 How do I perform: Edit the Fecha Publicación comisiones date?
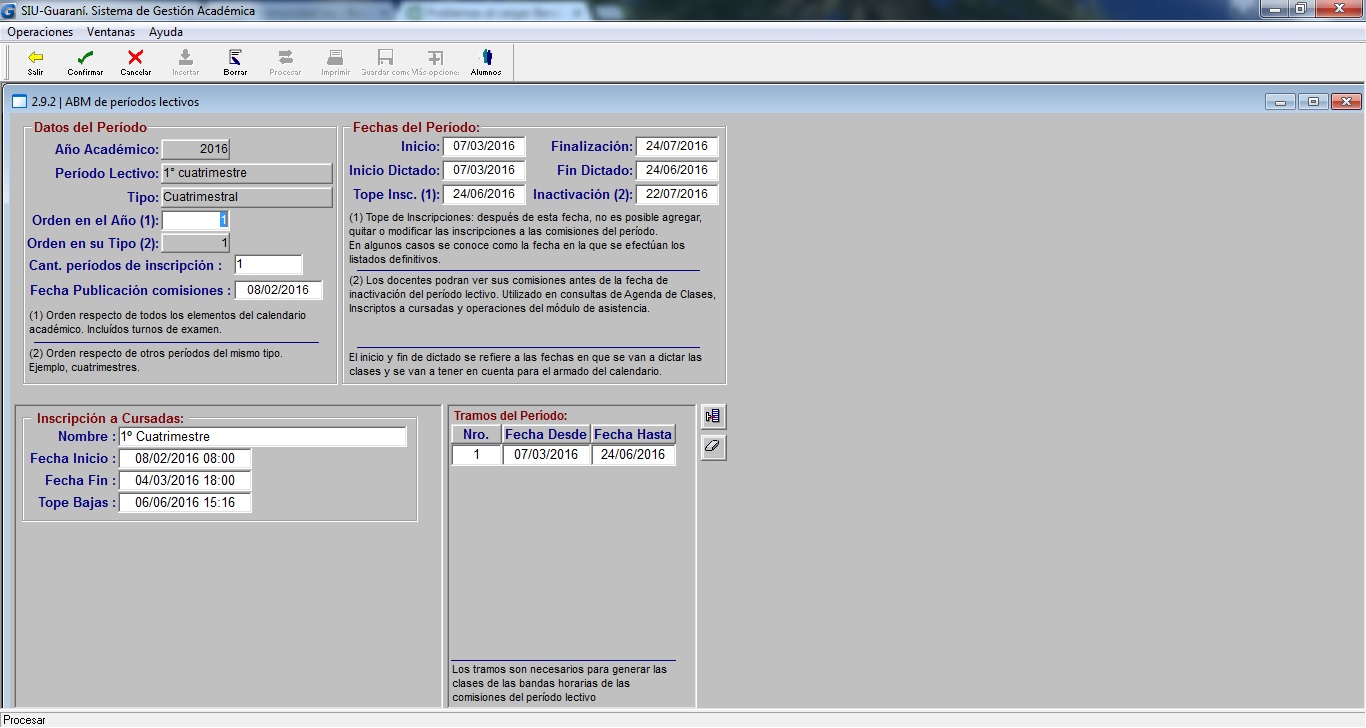point(279,290)
